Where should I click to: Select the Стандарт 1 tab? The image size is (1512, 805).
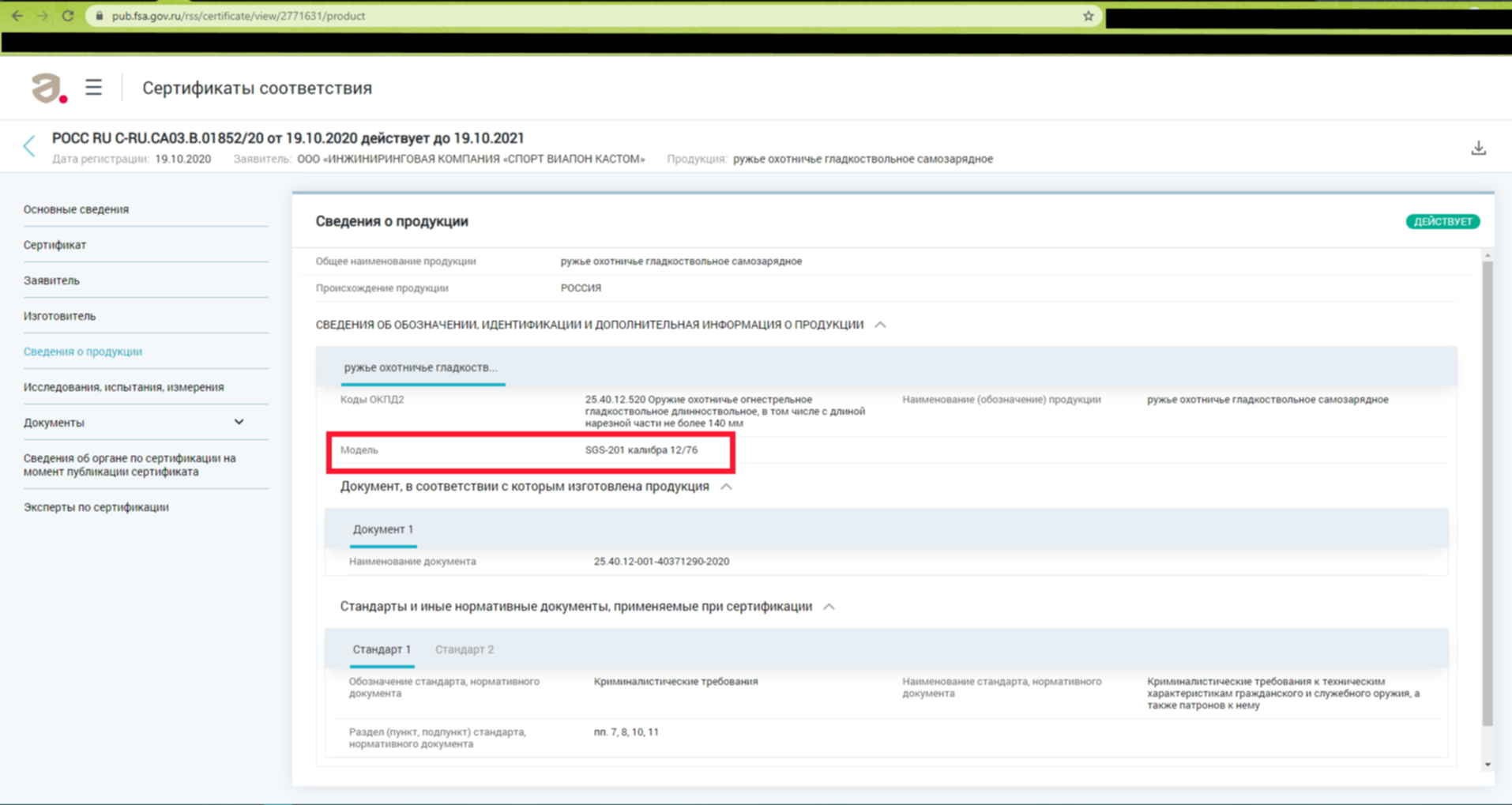point(382,649)
